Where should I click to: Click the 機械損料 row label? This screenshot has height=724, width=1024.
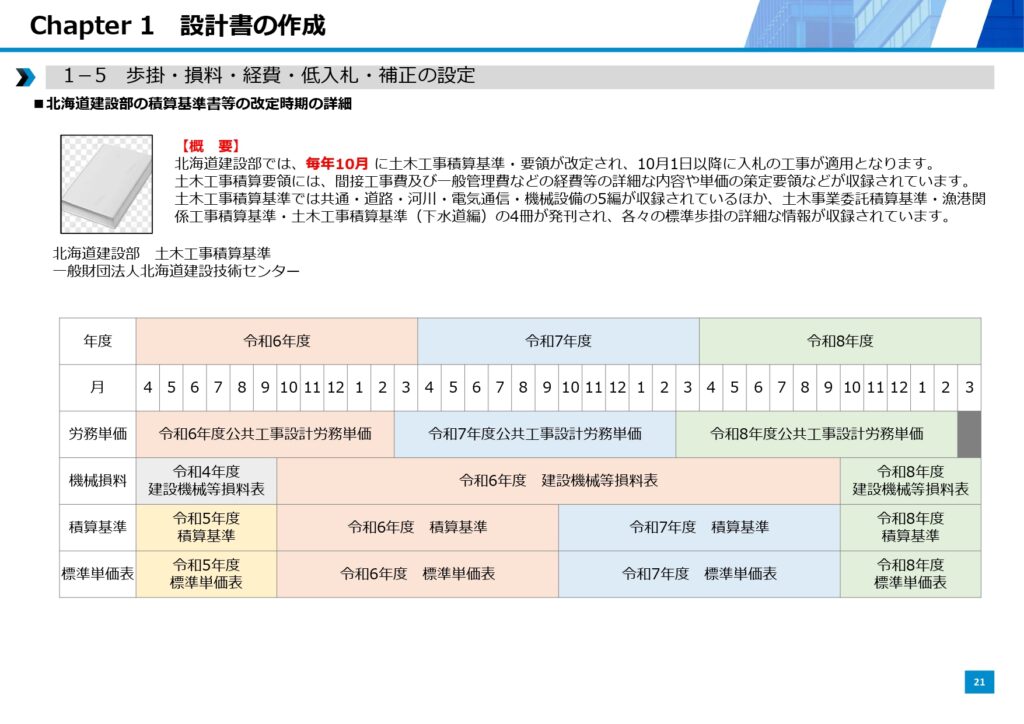tap(98, 480)
